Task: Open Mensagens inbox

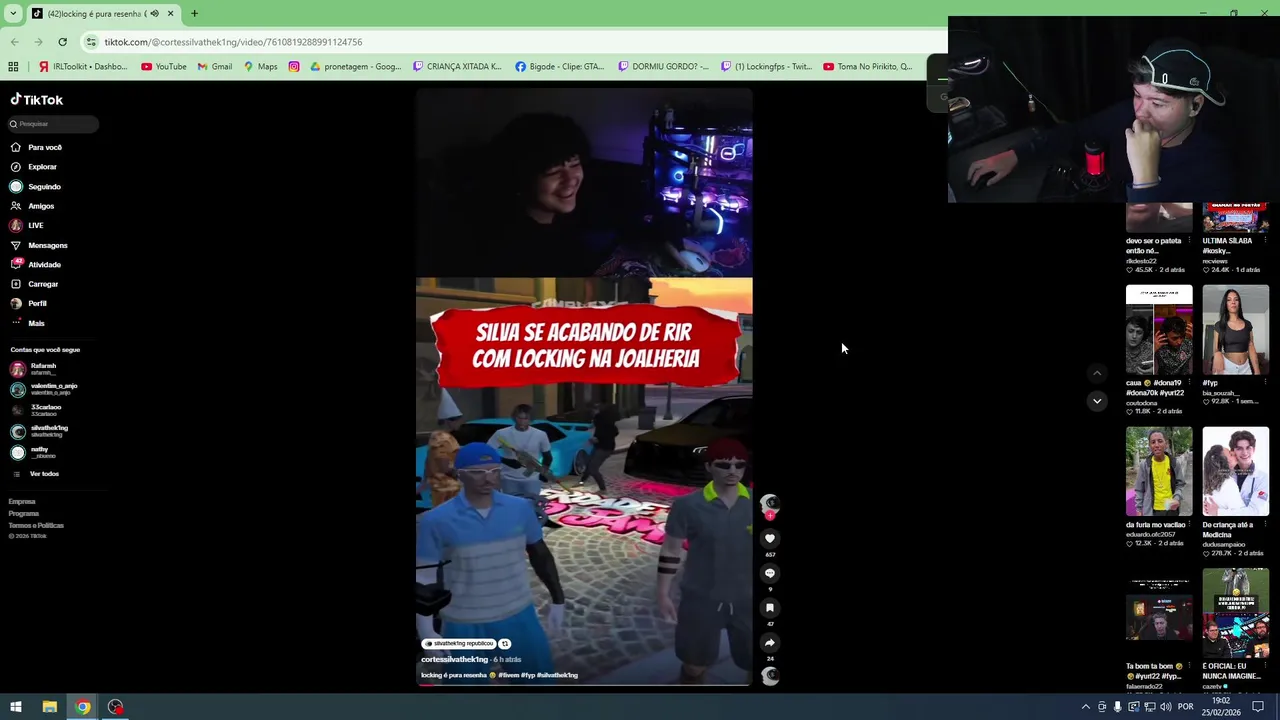Action: (39, 245)
